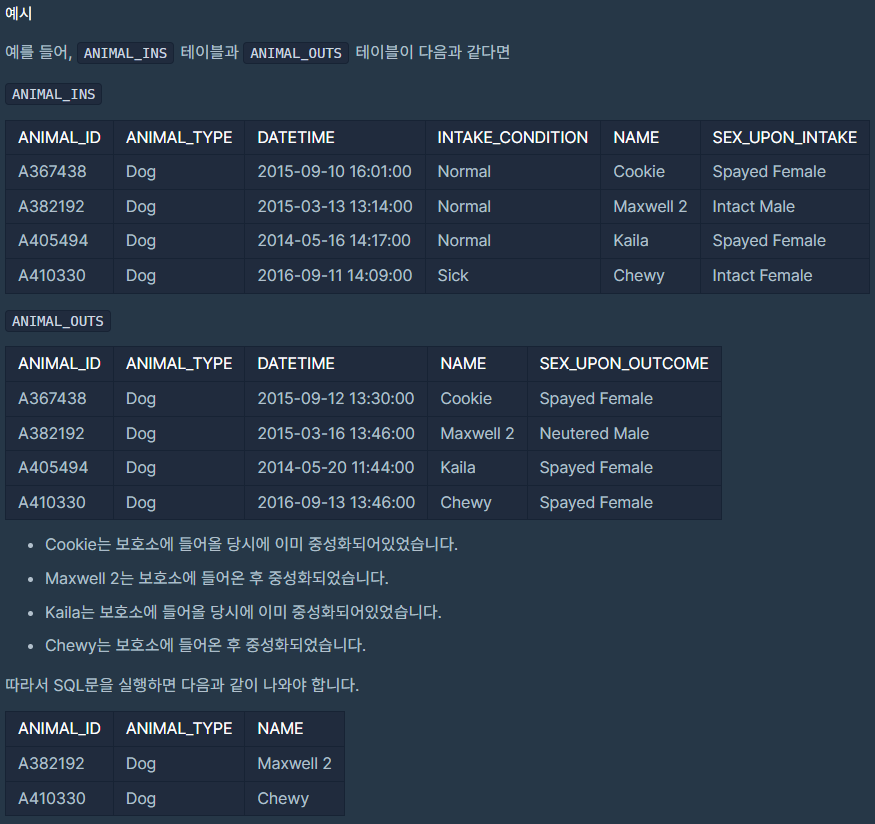Select the datetime 2015-09-12 13:30:00
The height and width of the screenshot is (824, 875).
click(x=335, y=399)
